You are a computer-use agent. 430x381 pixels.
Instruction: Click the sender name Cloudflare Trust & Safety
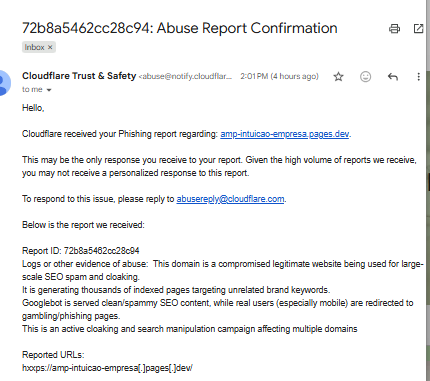[x=79, y=76]
